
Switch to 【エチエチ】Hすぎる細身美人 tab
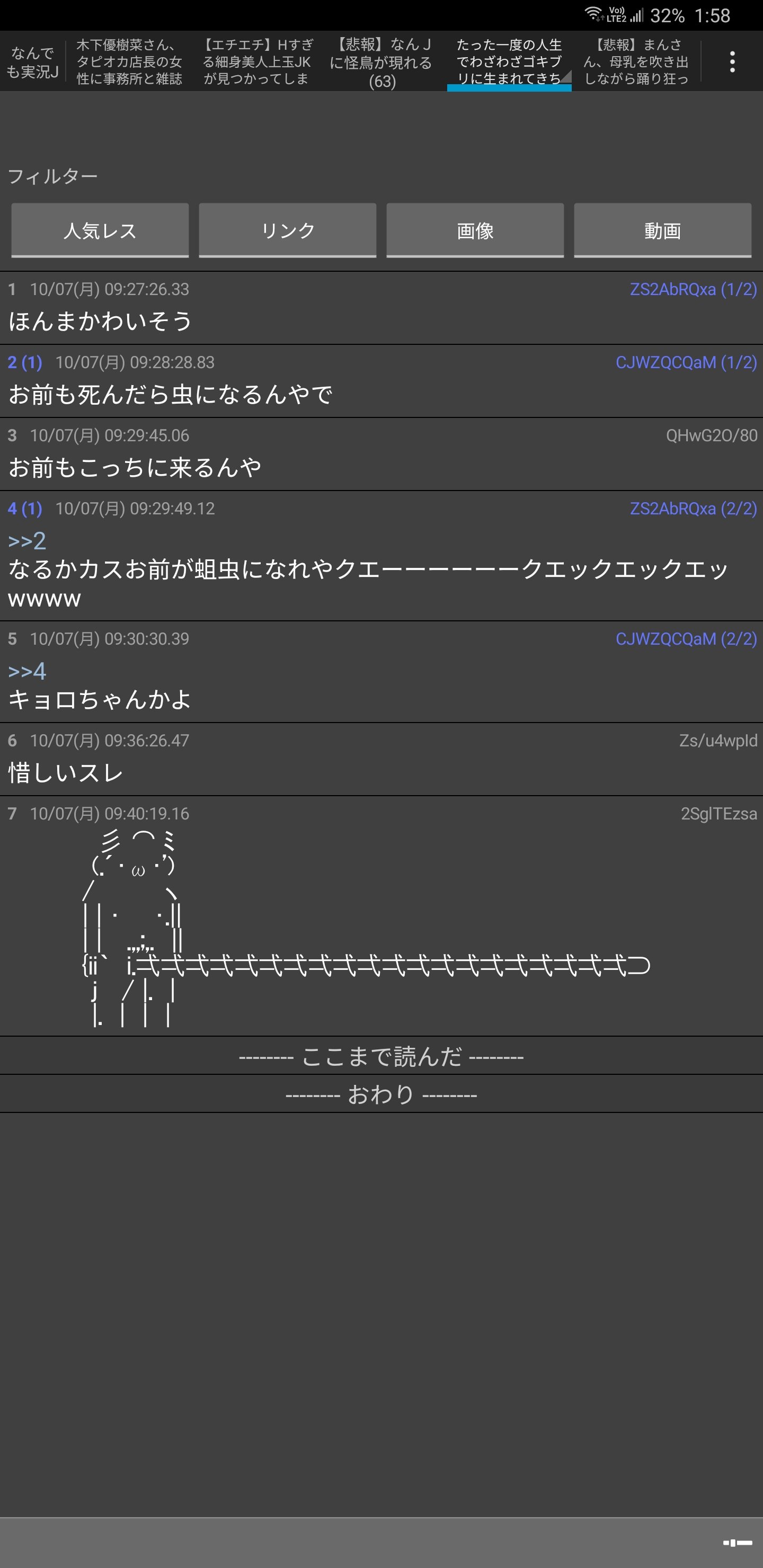(256, 62)
